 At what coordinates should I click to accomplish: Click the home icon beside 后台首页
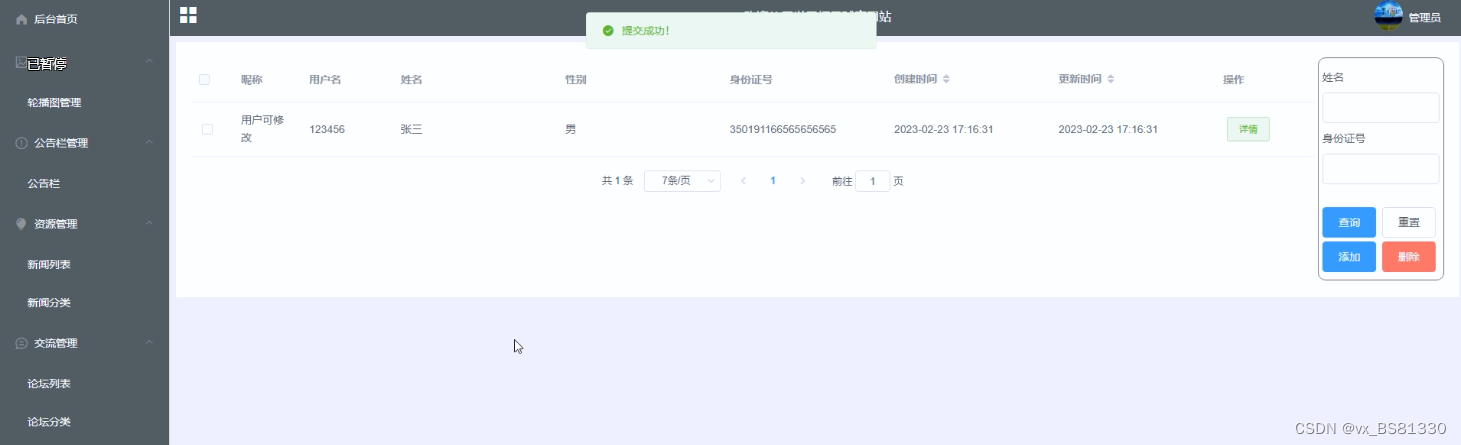[x=22, y=19]
